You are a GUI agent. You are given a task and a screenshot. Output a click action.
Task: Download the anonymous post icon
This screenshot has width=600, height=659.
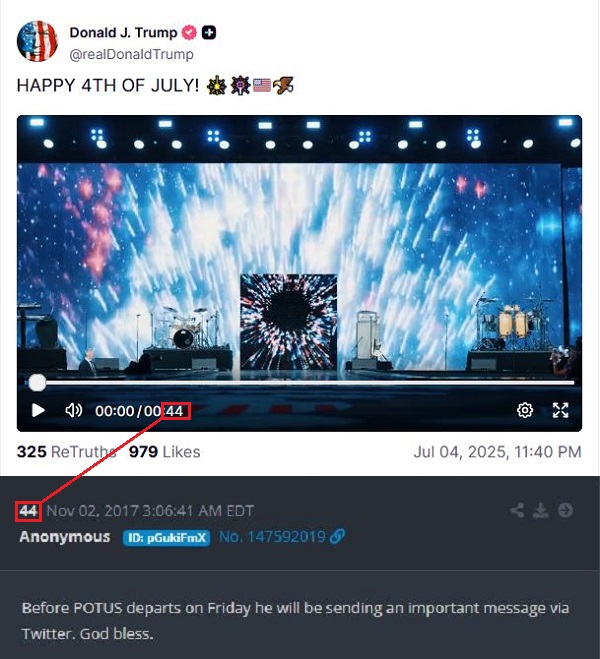(x=541, y=510)
